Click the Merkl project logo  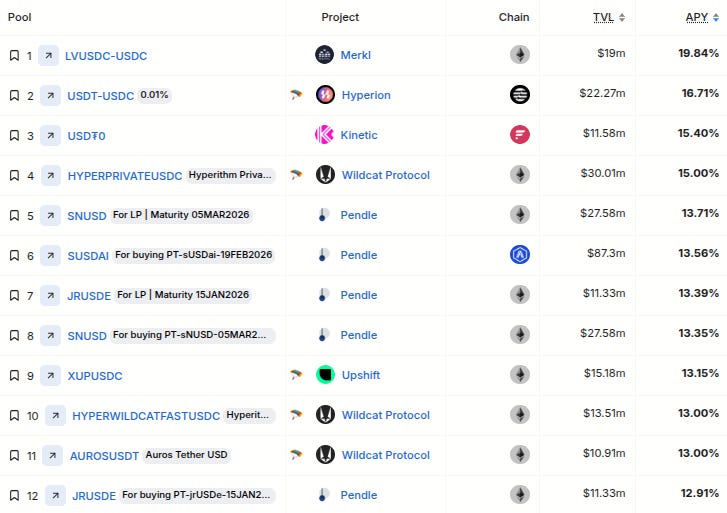click(325, 55)
